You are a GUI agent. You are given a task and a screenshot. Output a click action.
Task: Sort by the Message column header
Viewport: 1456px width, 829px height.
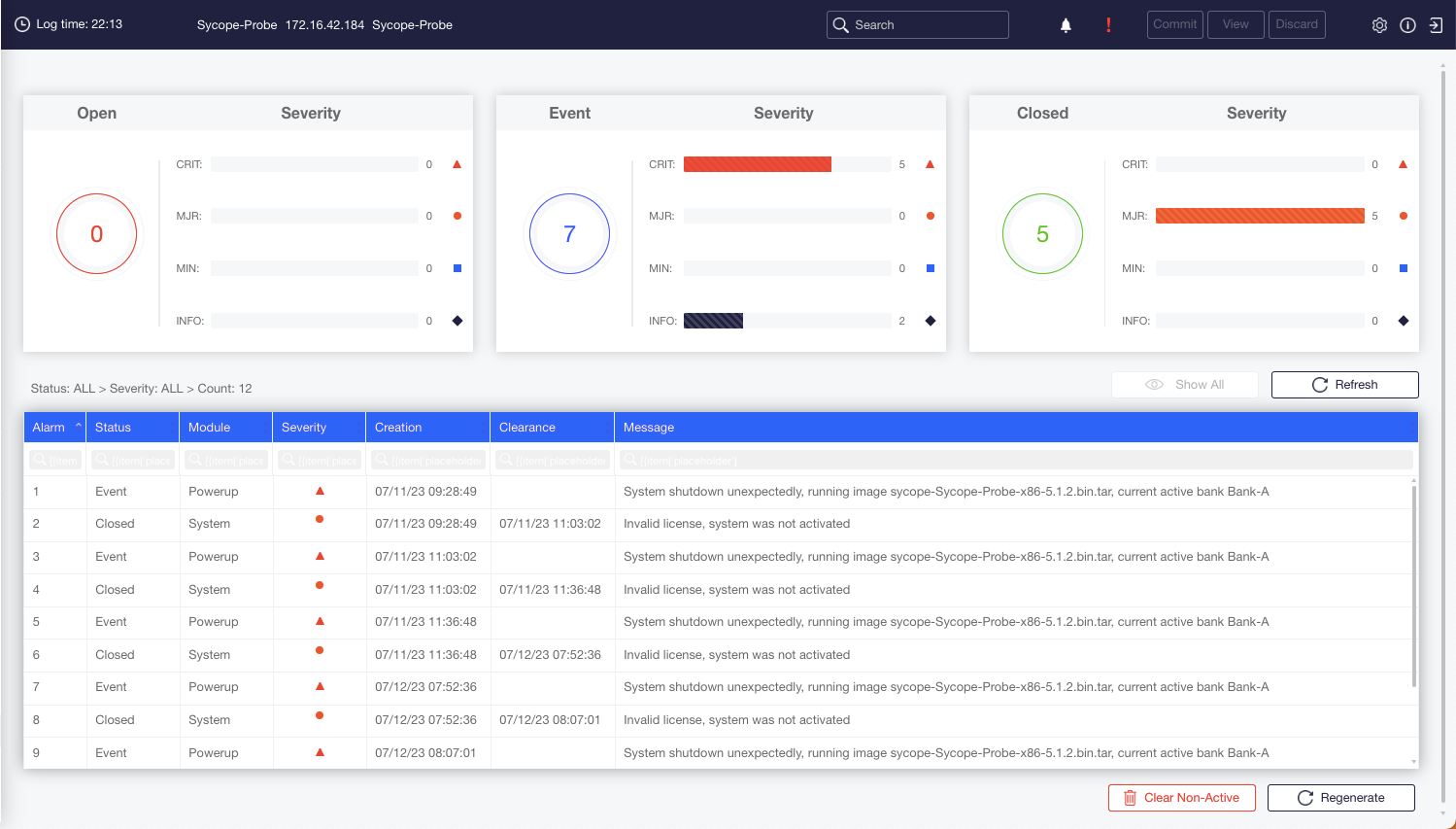(1017, 428)
